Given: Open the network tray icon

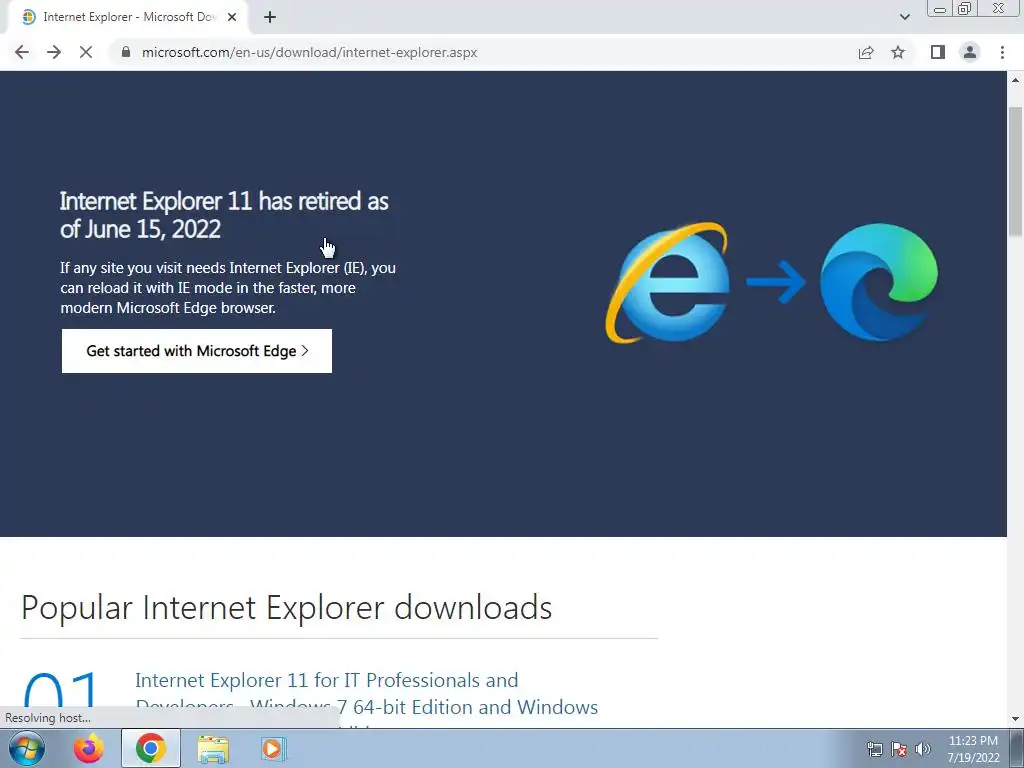Looking at the screenshot, I should click(874, 749).
